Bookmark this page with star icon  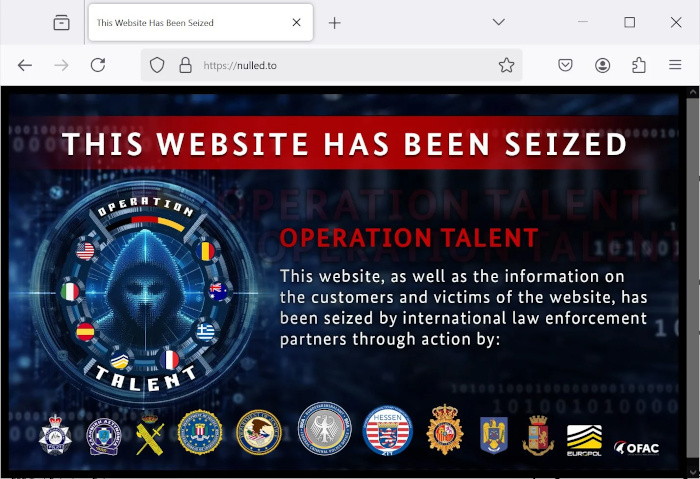pos(506,65)
